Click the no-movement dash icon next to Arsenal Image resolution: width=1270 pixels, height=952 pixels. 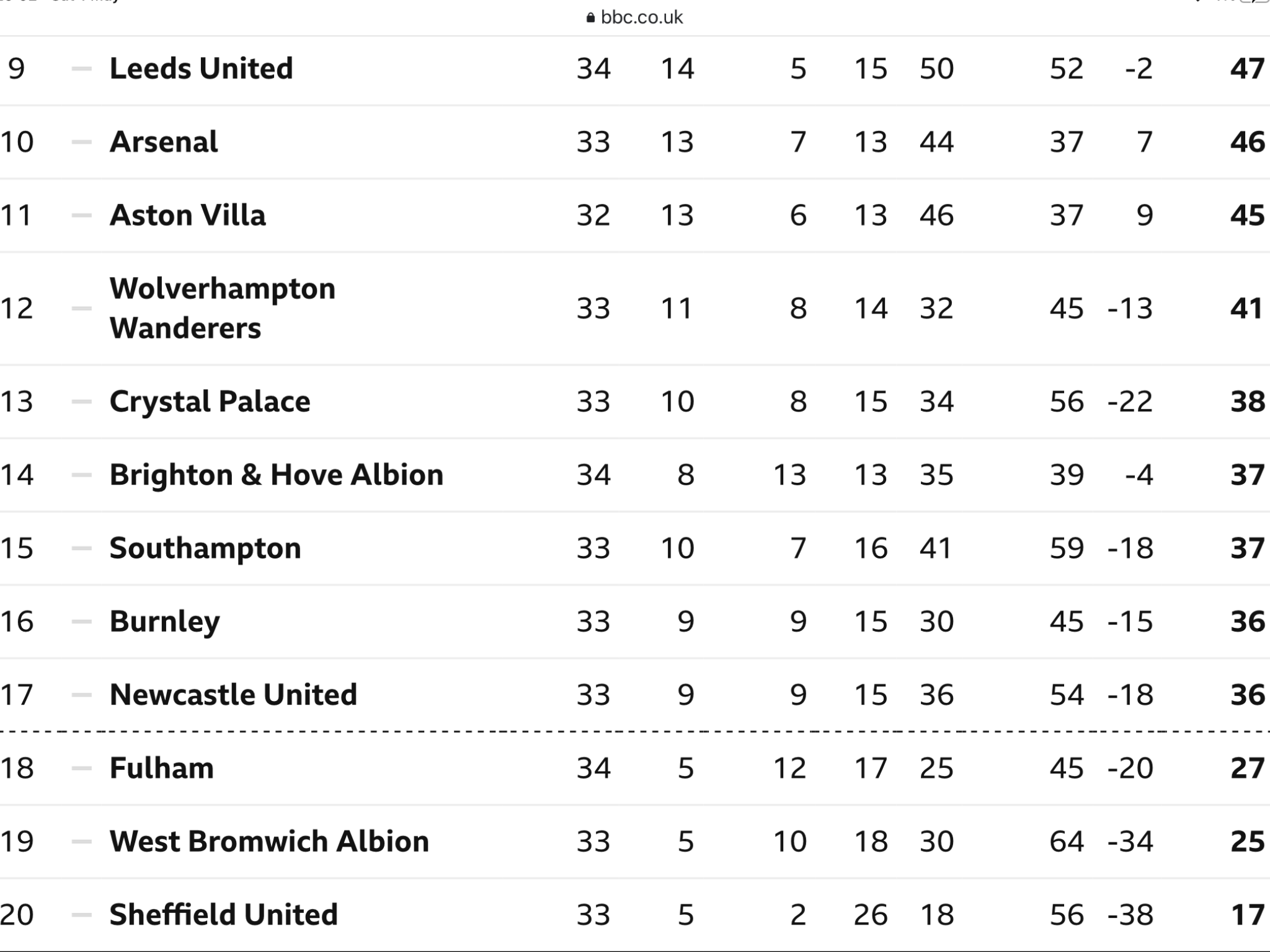tap(82, 143)
